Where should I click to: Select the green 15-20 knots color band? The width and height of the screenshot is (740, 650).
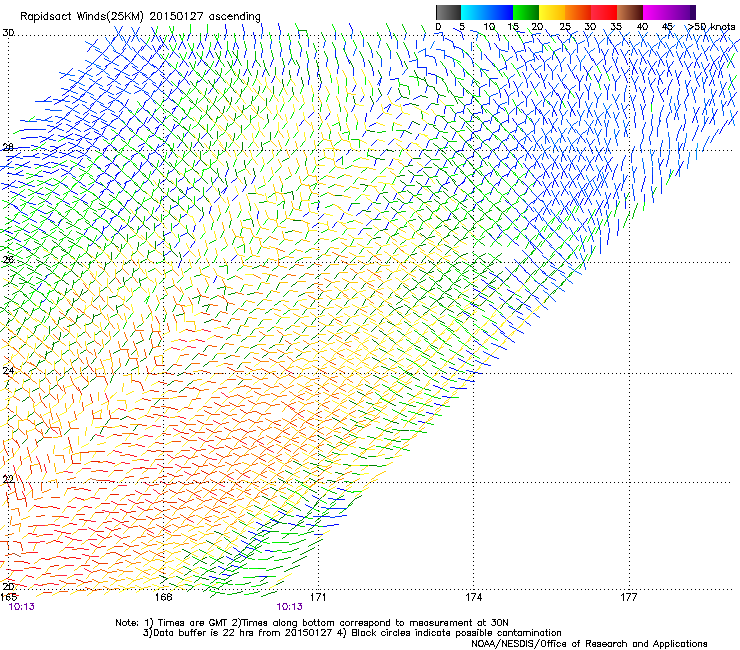[526, 12]
